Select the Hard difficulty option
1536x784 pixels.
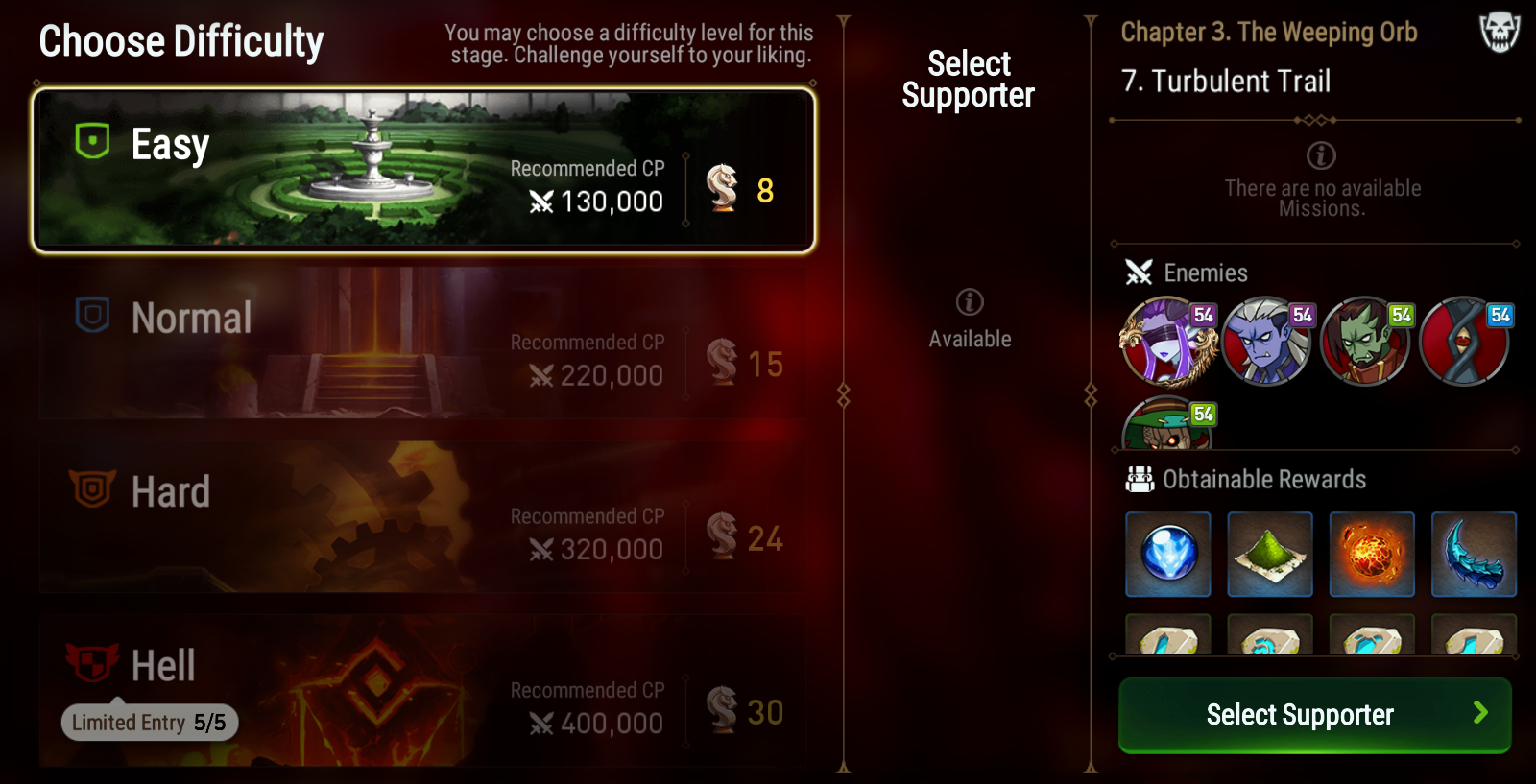click(423, 517)
